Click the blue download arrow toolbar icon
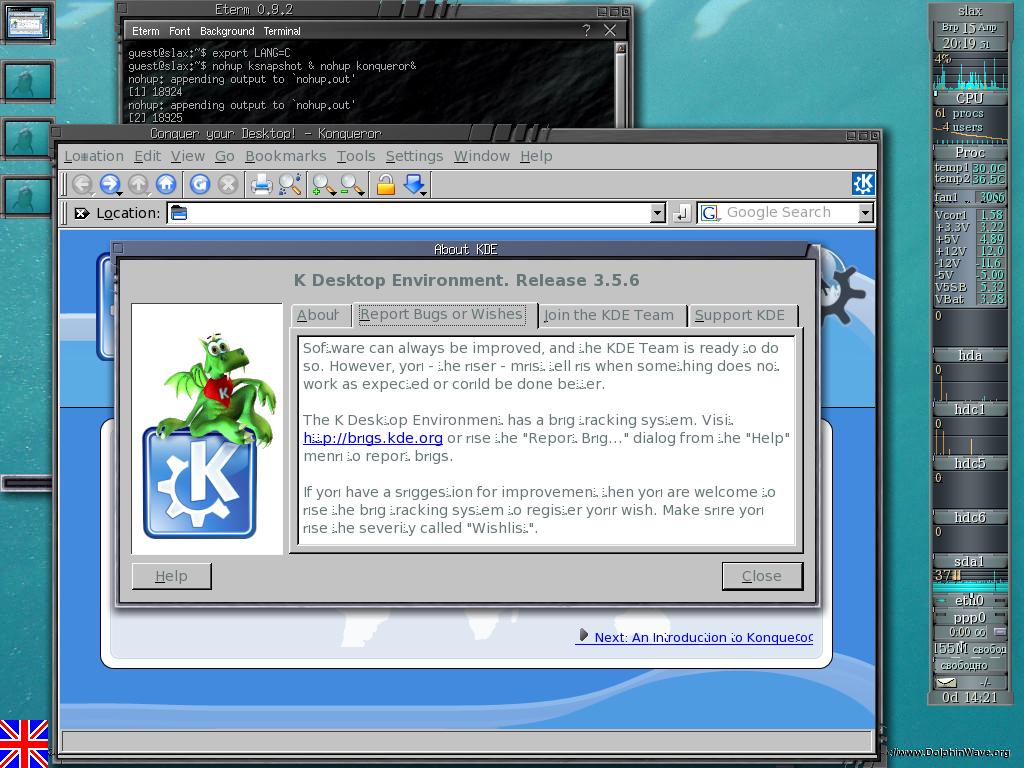 [x=414, y=184]
